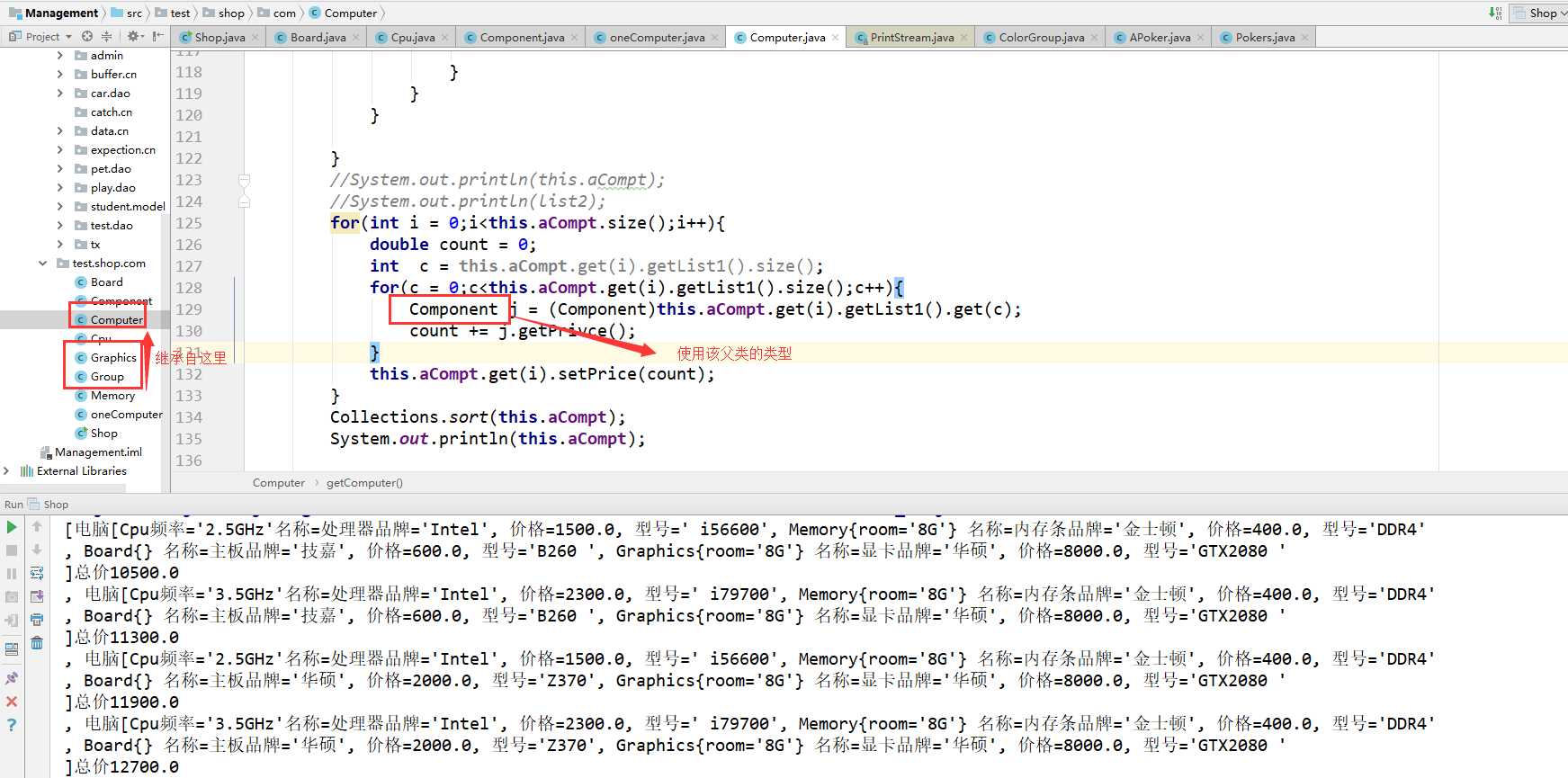Viewport: 1568px width, 778px height.
Task: Select Memory class in project tree
Action: point(104,395)
